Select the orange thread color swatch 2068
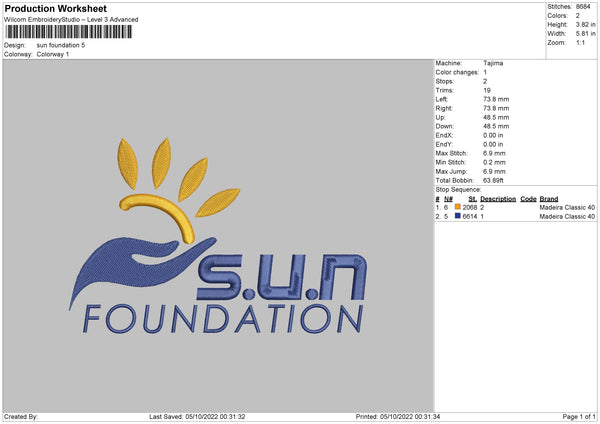This screenshot has height=424, width=600. coord(458,207)
